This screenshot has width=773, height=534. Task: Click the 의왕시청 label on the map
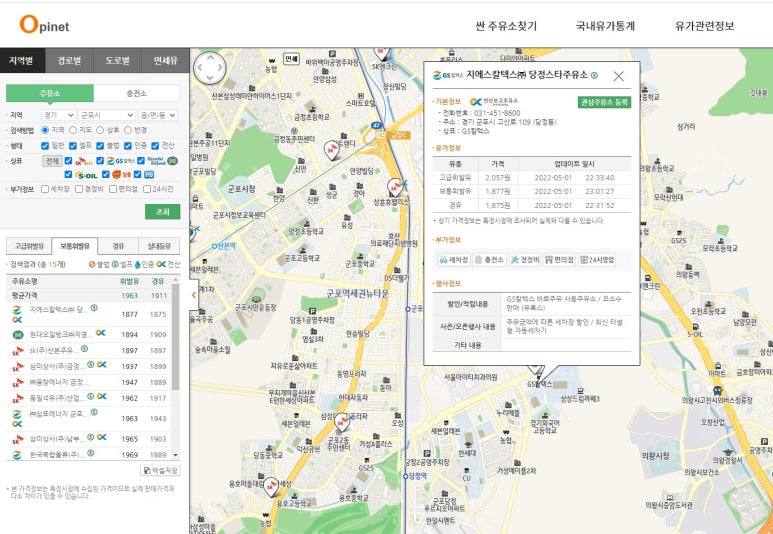coord(655,455)
